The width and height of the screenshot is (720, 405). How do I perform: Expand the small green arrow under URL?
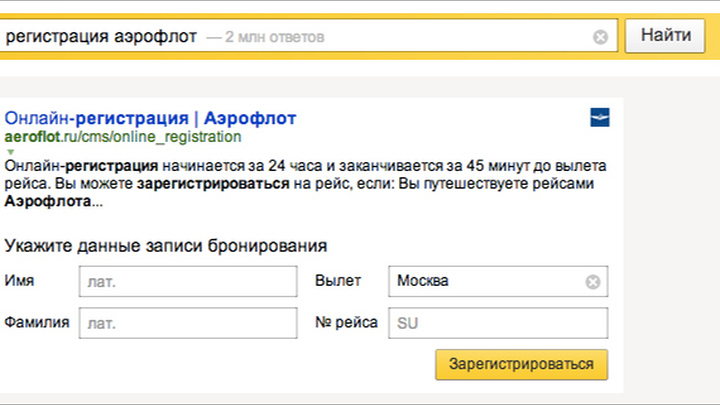pyautogui.click(x=11, y=152)
